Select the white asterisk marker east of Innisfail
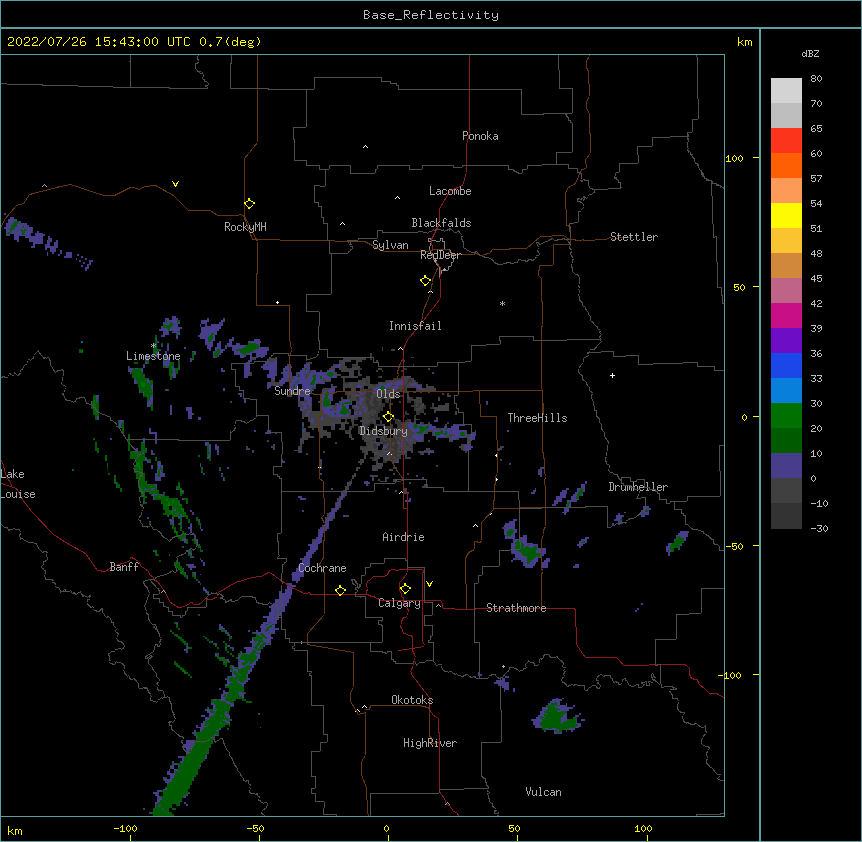 [502, 303]
